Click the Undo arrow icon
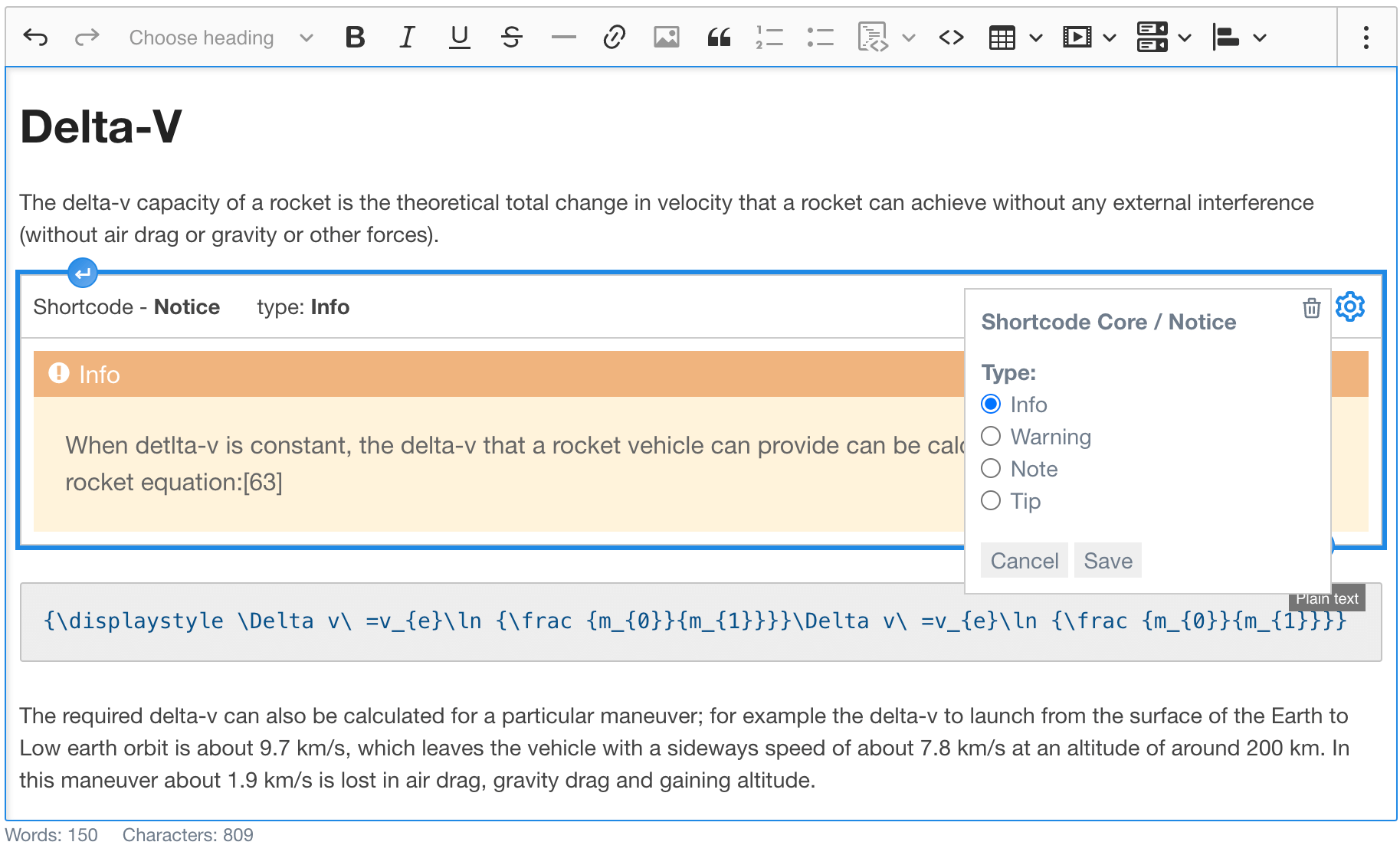This screenshot has width=1400, height=855. click(x=35, y=37)
